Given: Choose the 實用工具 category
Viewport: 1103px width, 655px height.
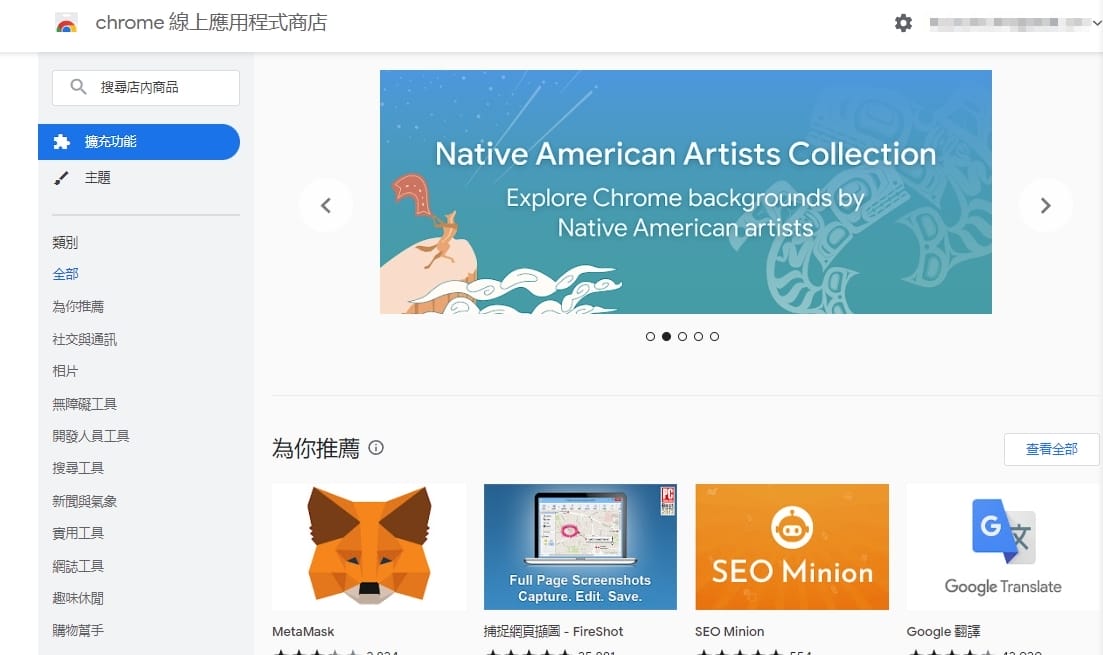Looking at the screenshot, I should coord(78,533).
